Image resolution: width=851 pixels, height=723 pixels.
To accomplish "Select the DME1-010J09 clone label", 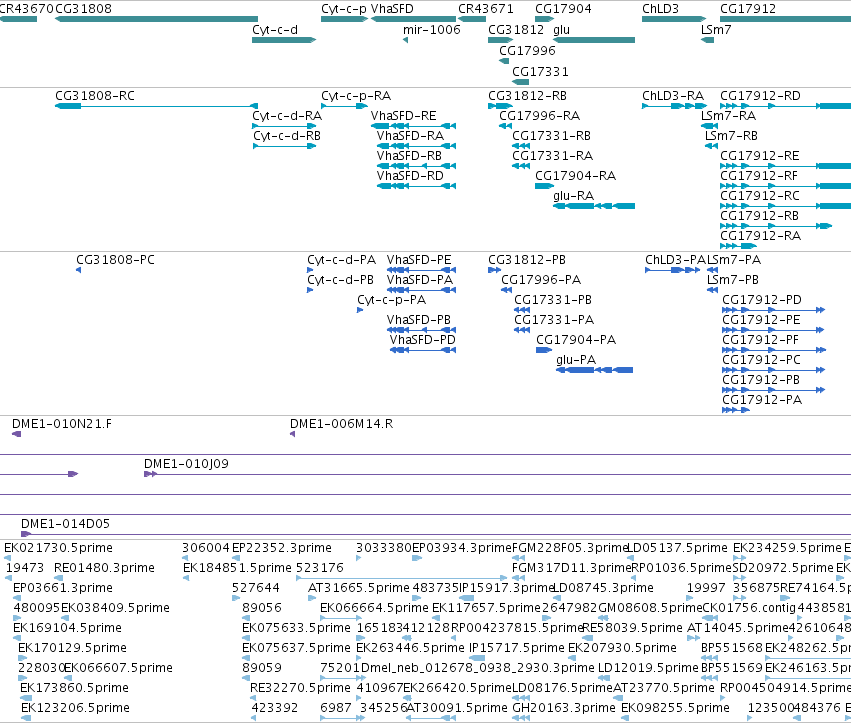I will tap(186, 464).
